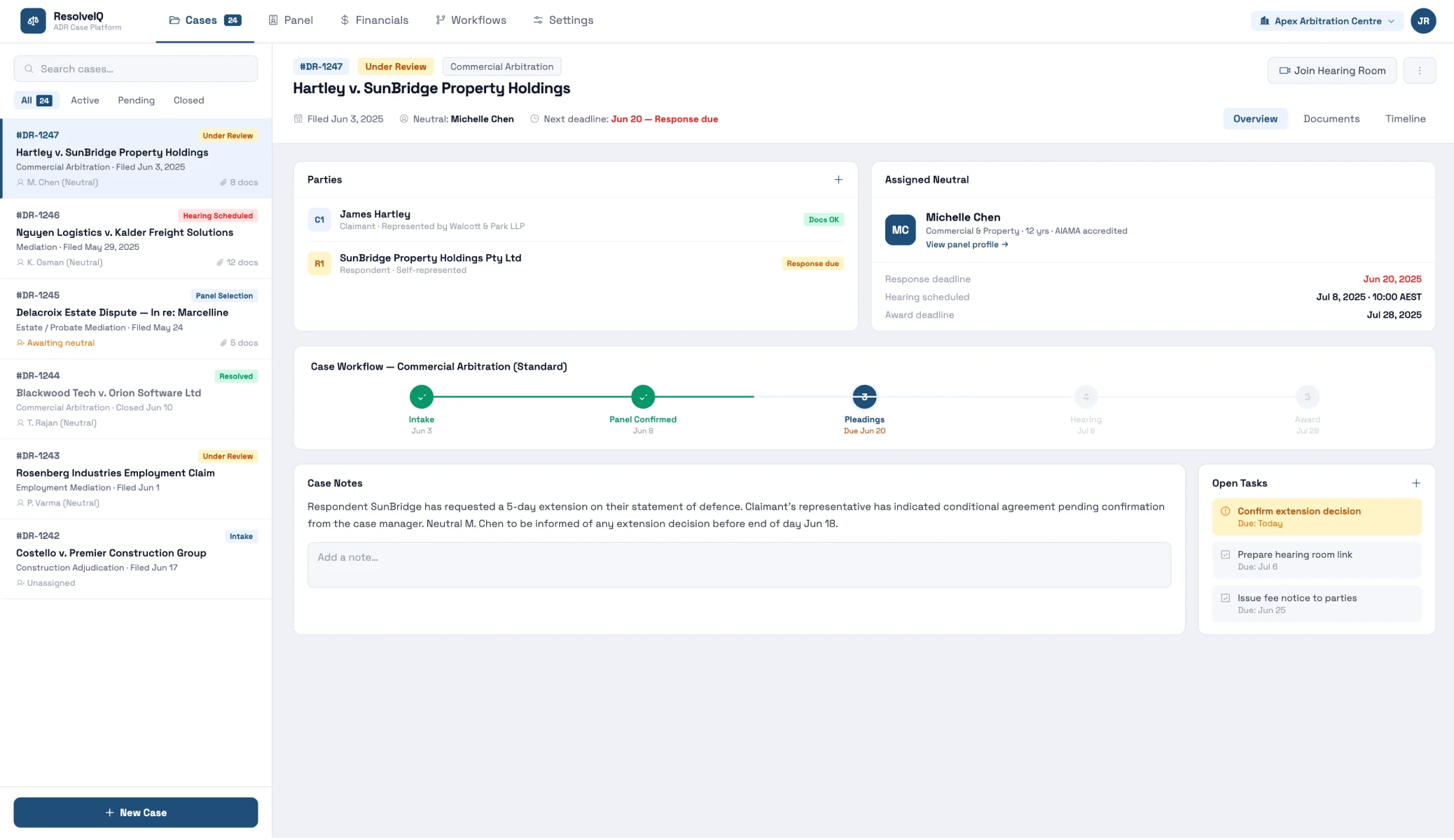Filter cases by All
The width and height of the screenshot is (1454, 840).
[36, 101]
